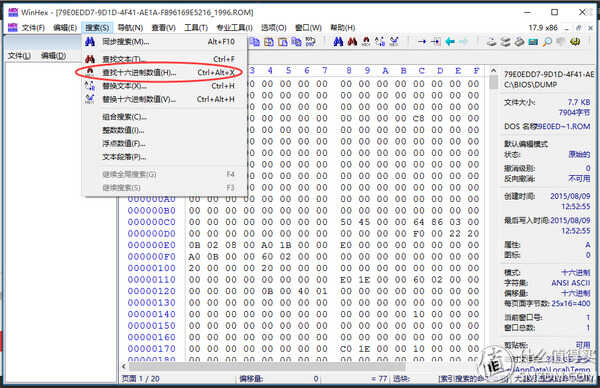Select the offset row 00000170
This screenshot has width=600, height=388.
pos(152,349)
